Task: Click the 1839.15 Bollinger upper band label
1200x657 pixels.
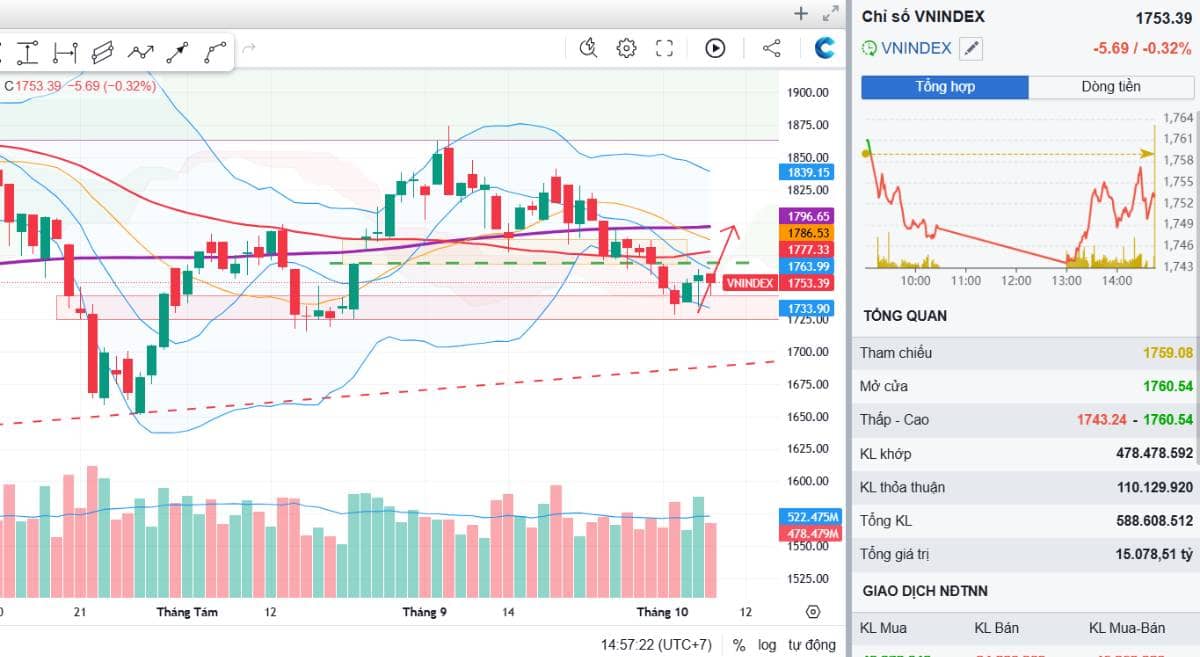Action: [809, 172]
